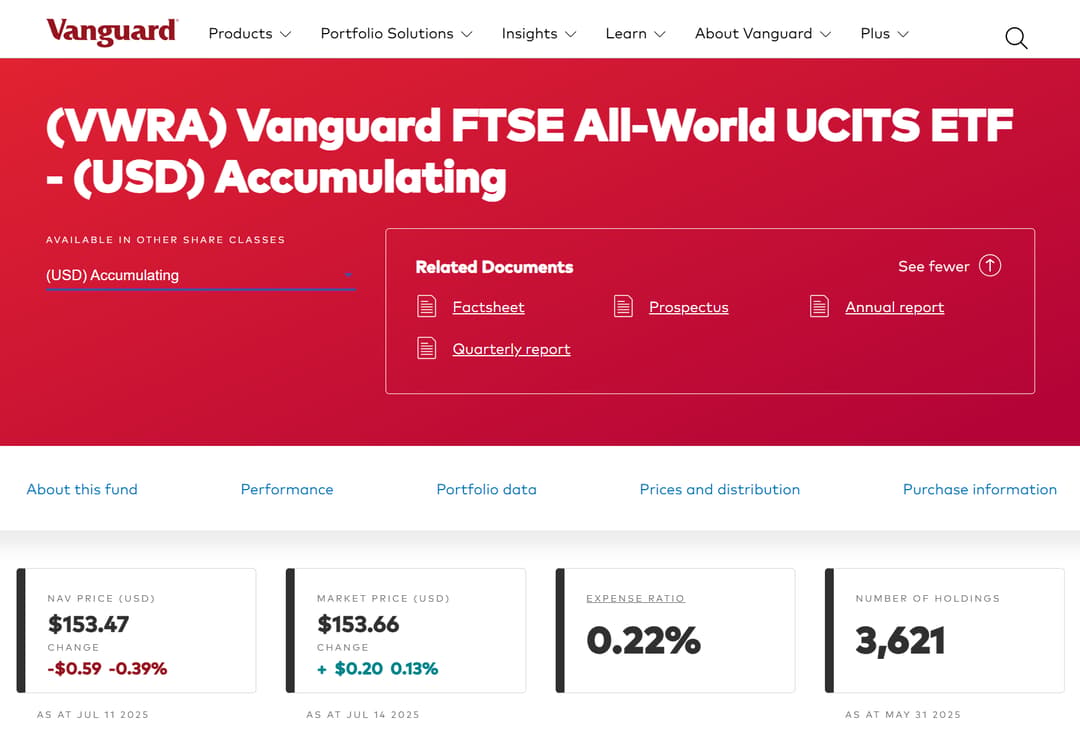The image size is (1080, 735).
Task: Click the Vanguard logo
Action: [x=112, y=32]
